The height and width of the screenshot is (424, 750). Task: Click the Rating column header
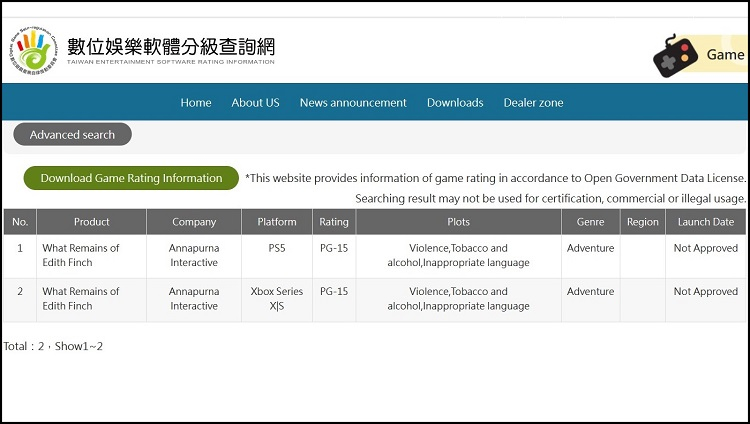(334, 222)
